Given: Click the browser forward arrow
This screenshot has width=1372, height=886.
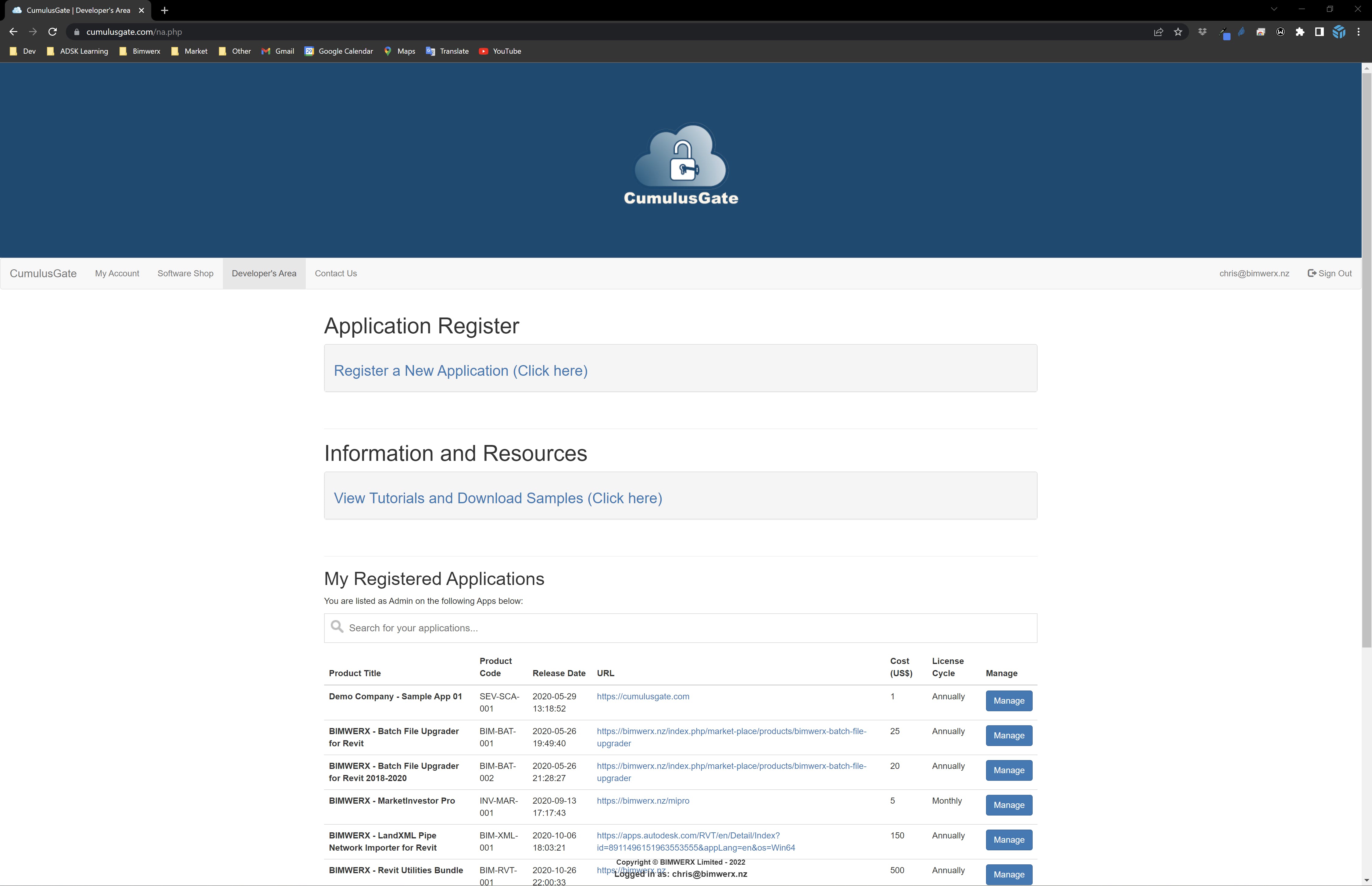Looking at the screenshot, I should coord(33,32).
